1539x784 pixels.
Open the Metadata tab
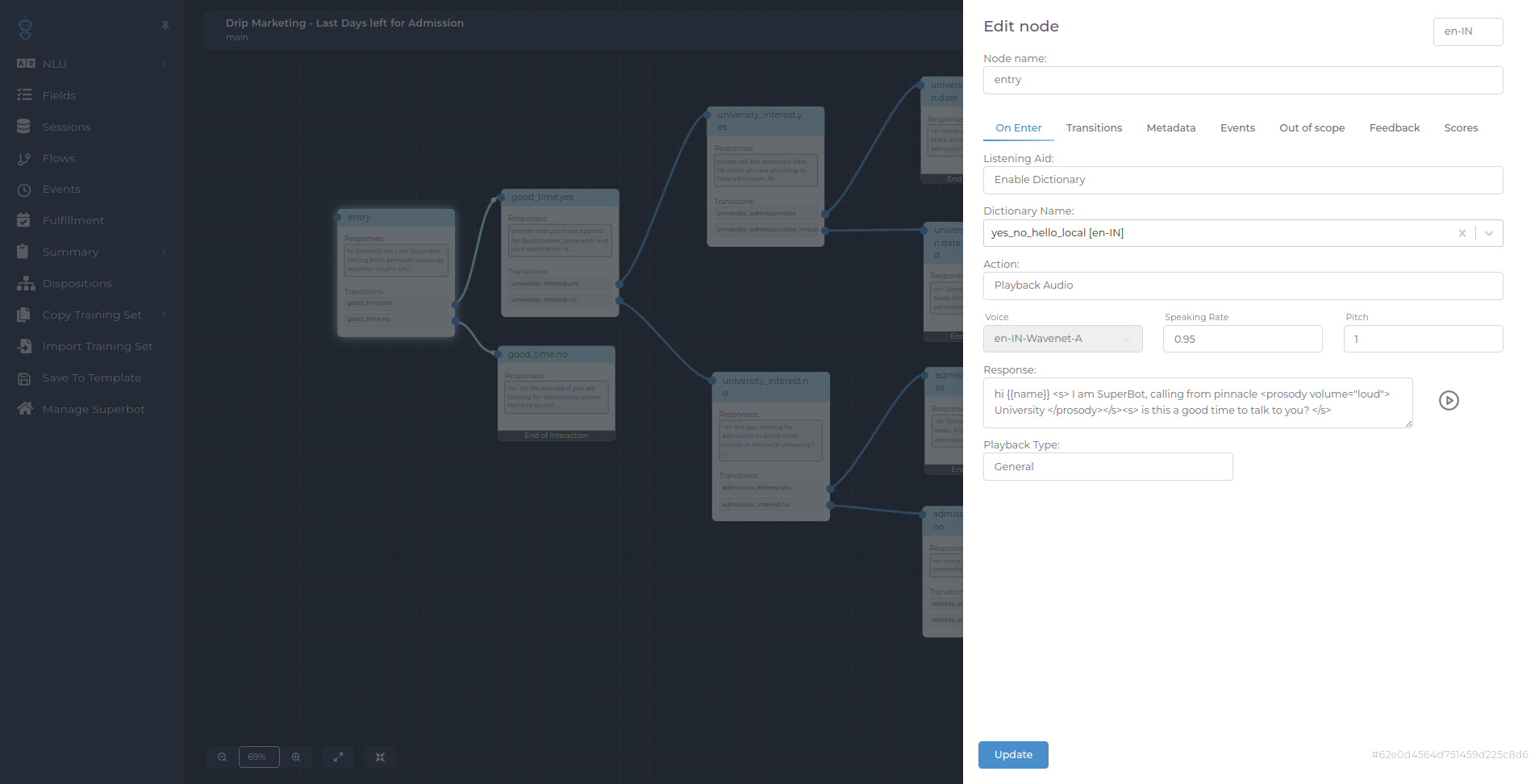(x=1170, y=128)
